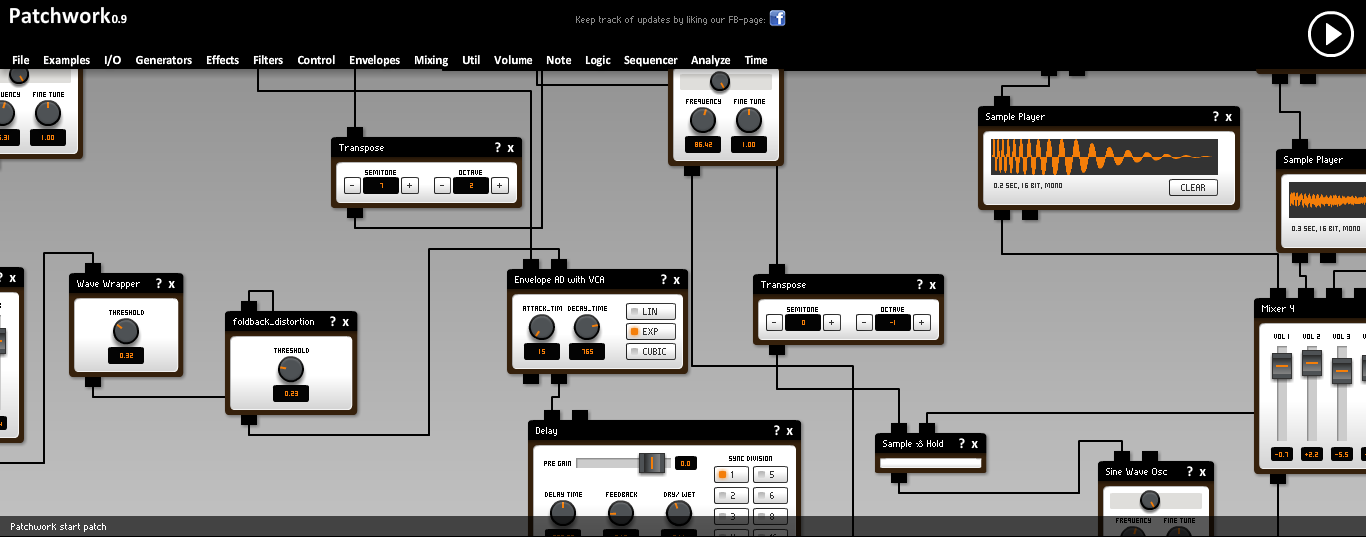The image size is (1366, 537).
Task: Increase octave in Transpose showing 2
Action: [500, 185]
